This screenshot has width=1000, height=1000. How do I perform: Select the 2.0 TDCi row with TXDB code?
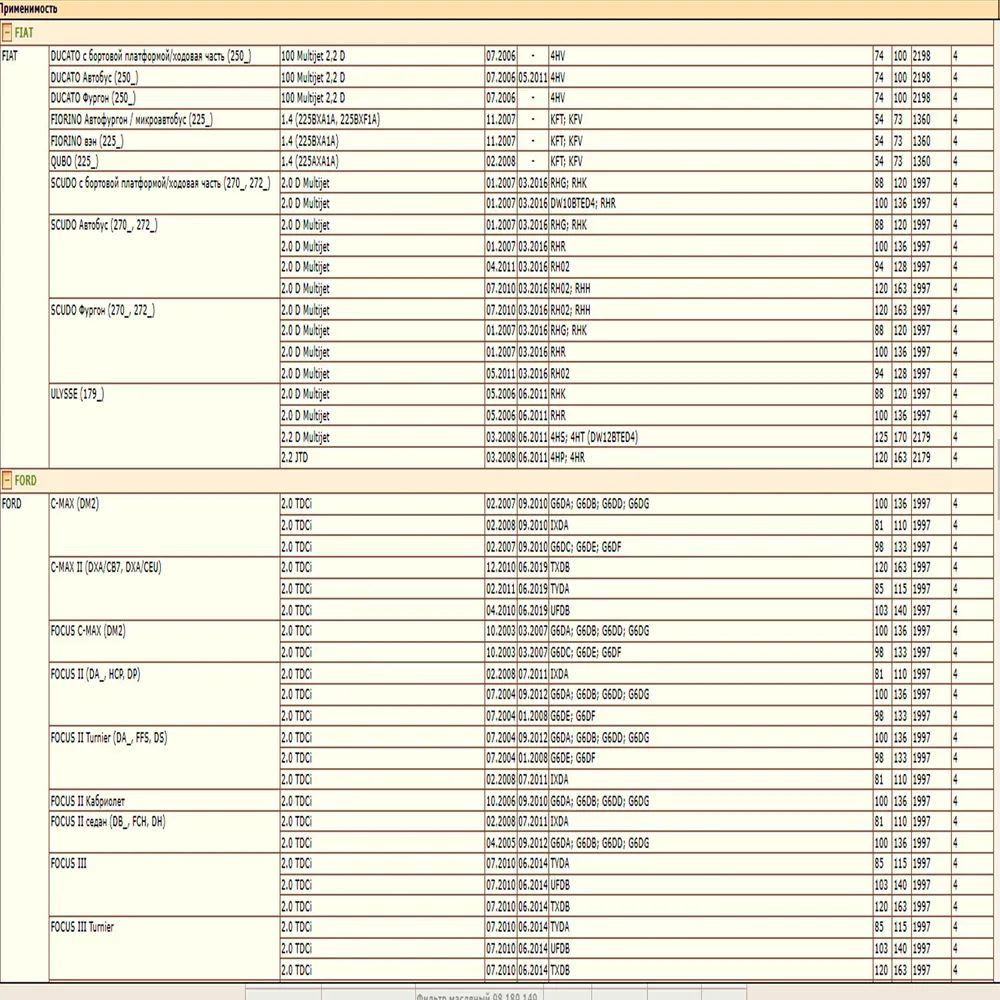point(300,567)
